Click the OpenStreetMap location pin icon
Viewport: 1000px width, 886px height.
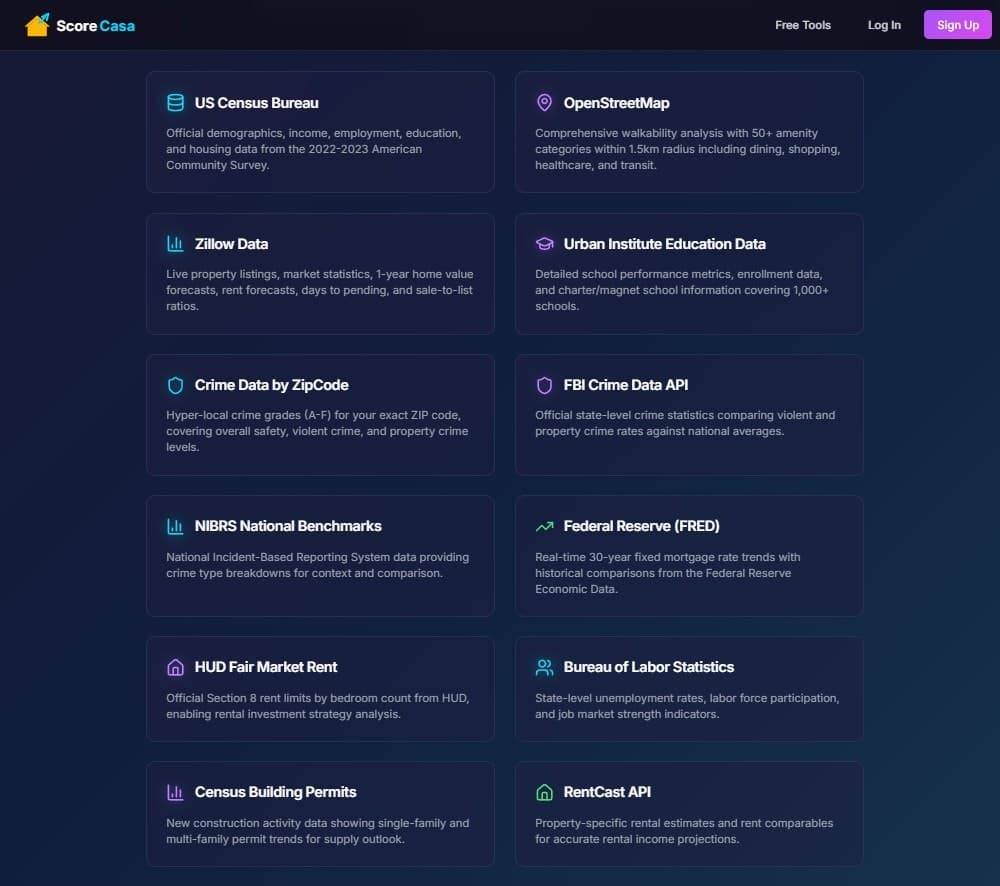pyautogui.click(x=544, y=102)
